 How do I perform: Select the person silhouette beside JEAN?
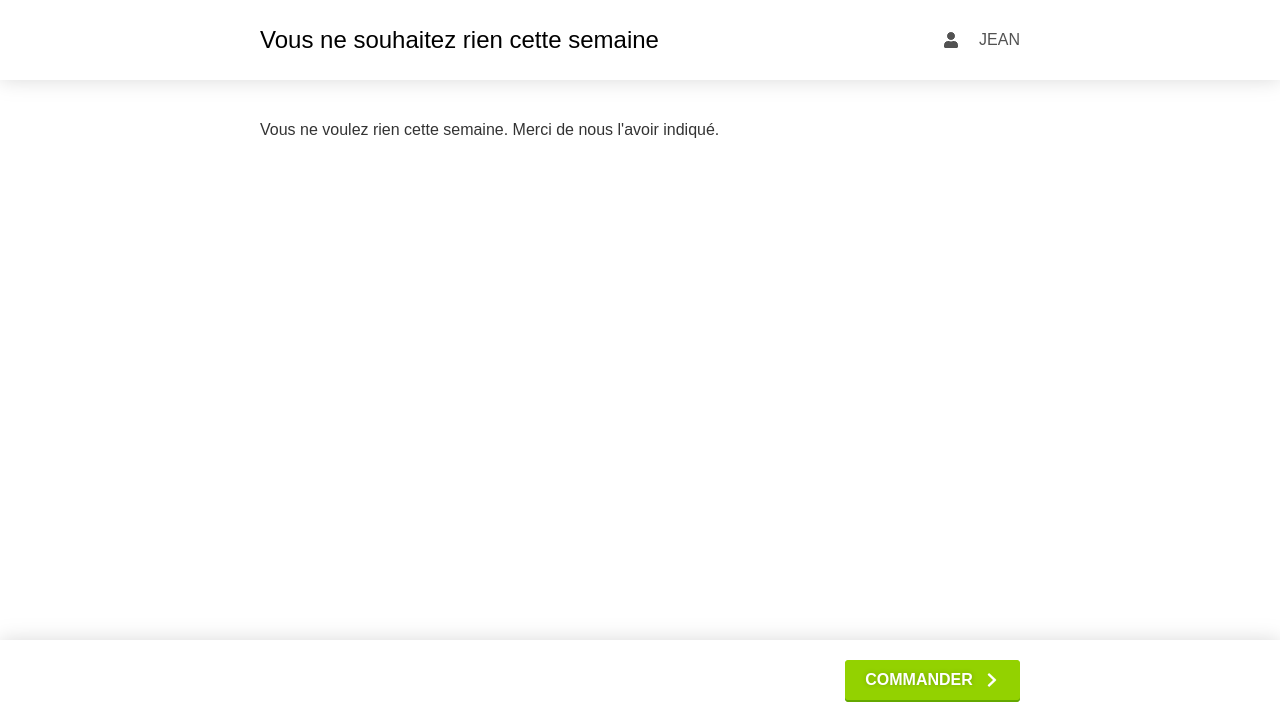click(951, 40)
